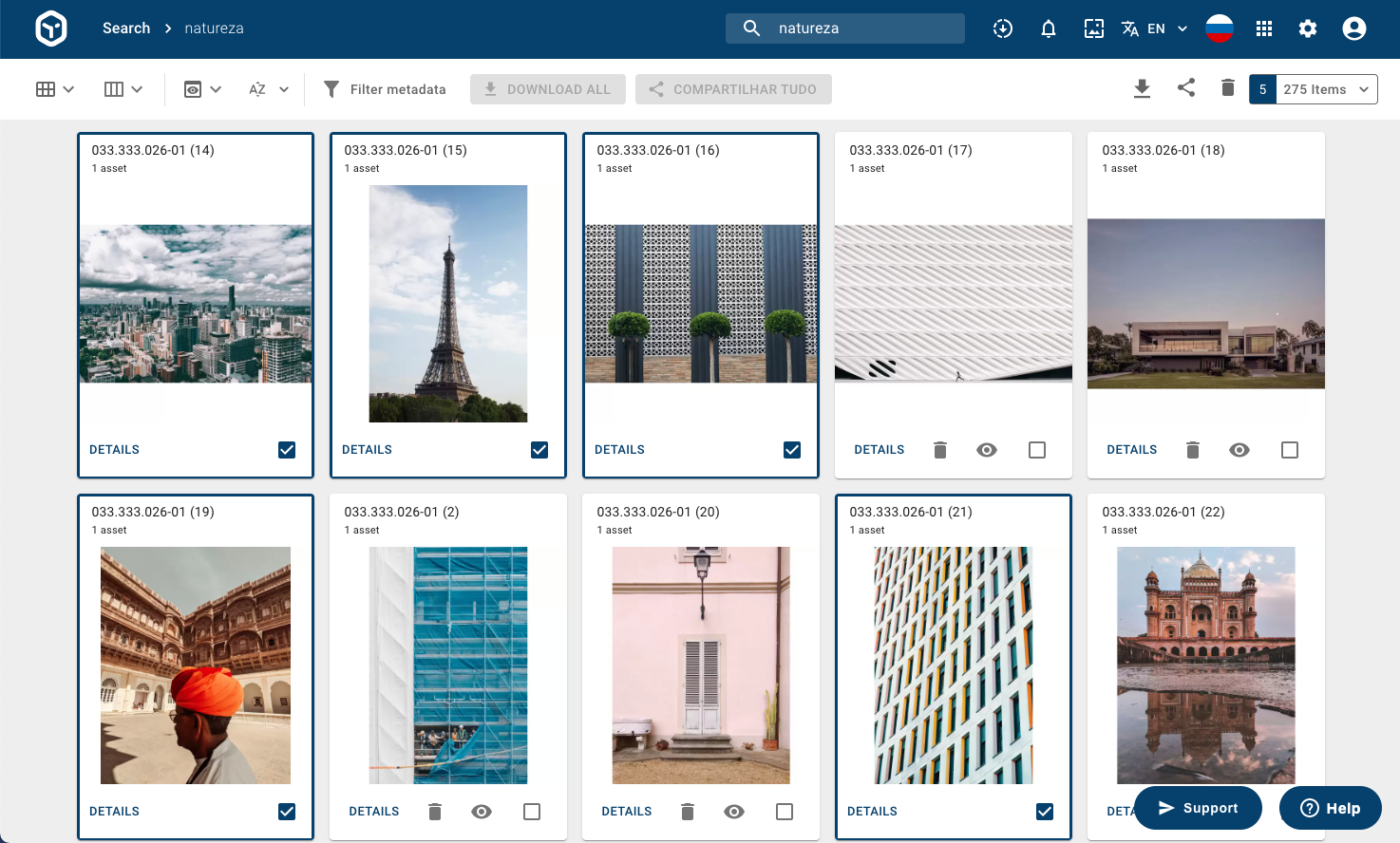Click the search magnifier icon
The width and height of the screenshot is (1400, 843).
[x=751, y=28]
